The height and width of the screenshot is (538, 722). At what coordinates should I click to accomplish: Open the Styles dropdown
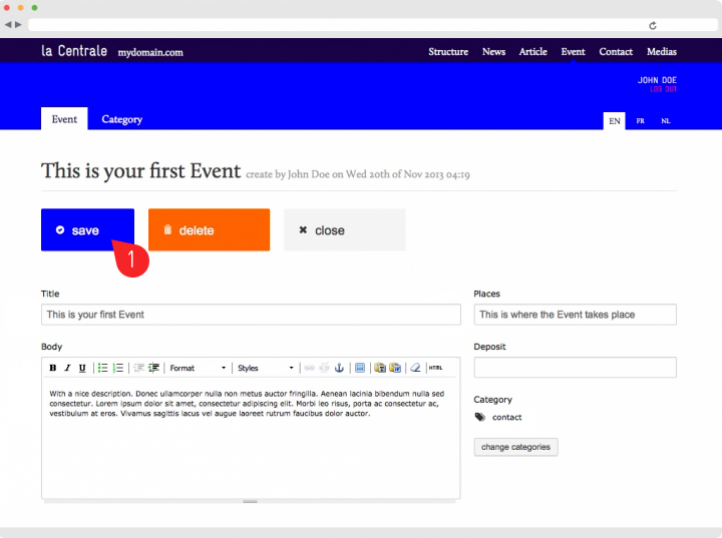coord(266,368)
